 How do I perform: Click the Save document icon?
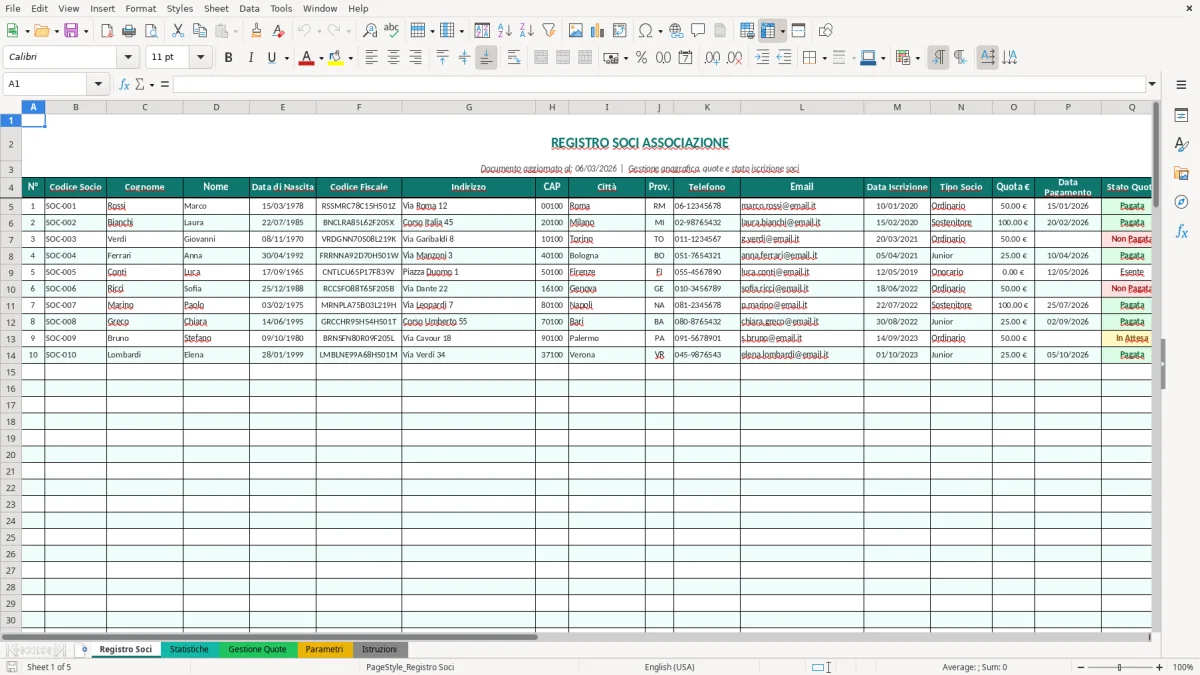tap(71, 31)
